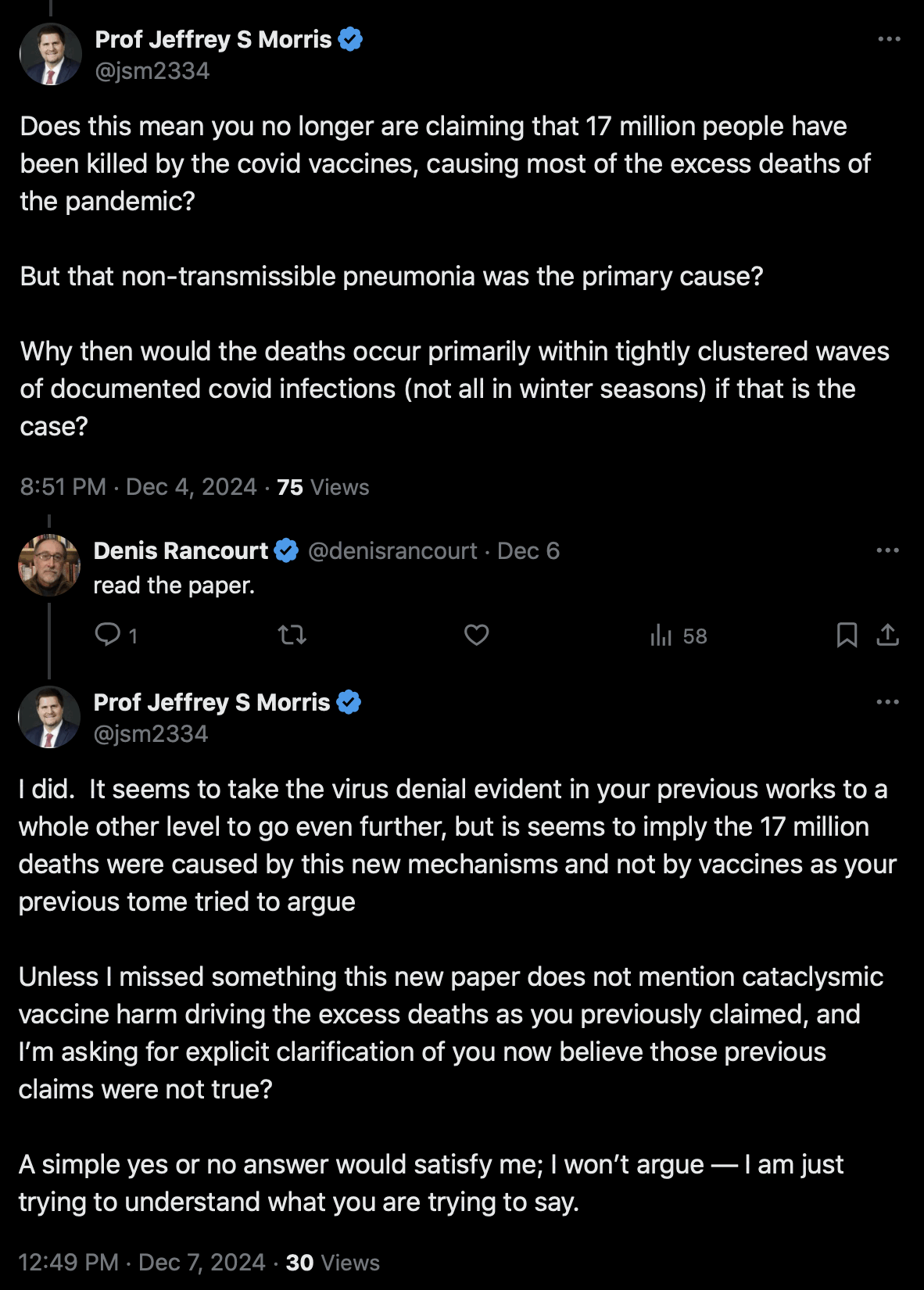This screenshot has width=924, height=1290.
Task: Click the Denis Rancourt display name
Action: click(181, 551)
